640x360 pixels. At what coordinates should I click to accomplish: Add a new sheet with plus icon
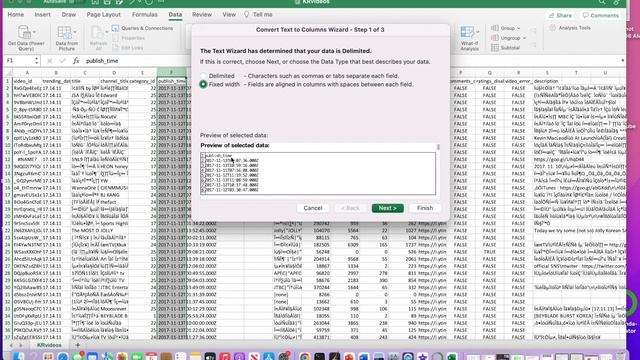(78, 345)
